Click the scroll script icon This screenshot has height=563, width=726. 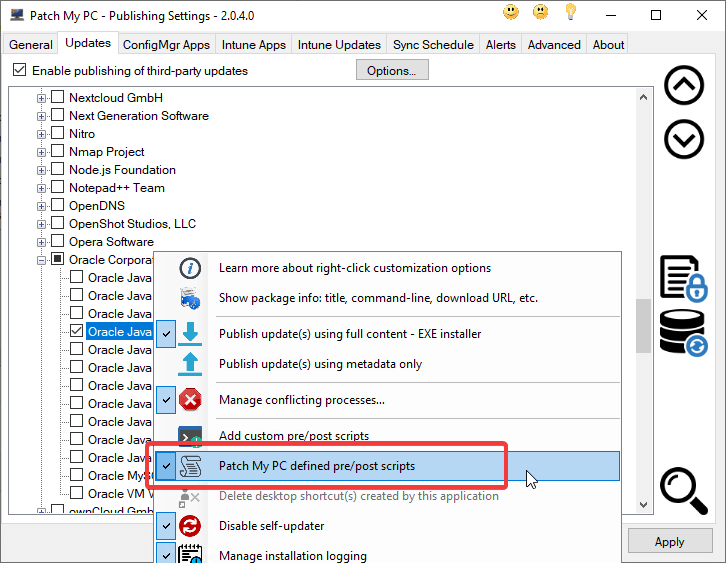tap(190, 466)
